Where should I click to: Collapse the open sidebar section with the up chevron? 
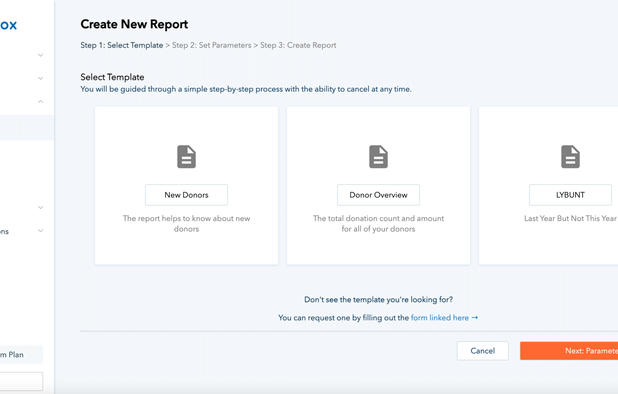(41, 102)
